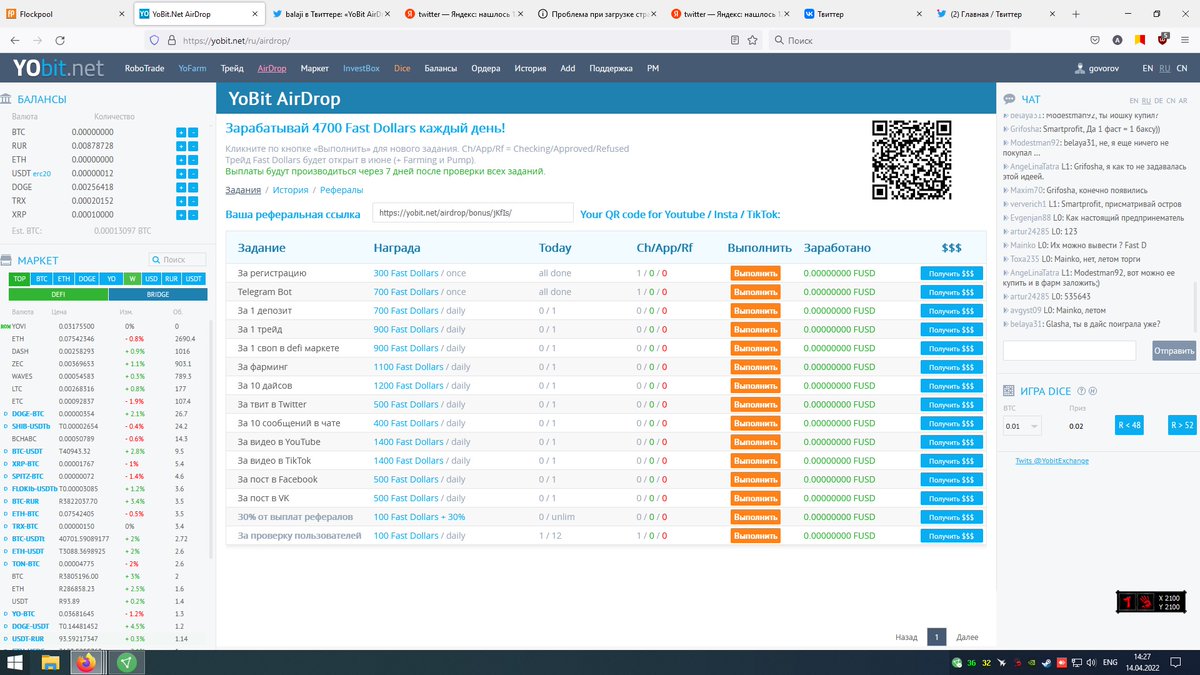Click Выполнить for За фарминг task
Viewport: 1200px width, 675px height.
coord(755,367)
